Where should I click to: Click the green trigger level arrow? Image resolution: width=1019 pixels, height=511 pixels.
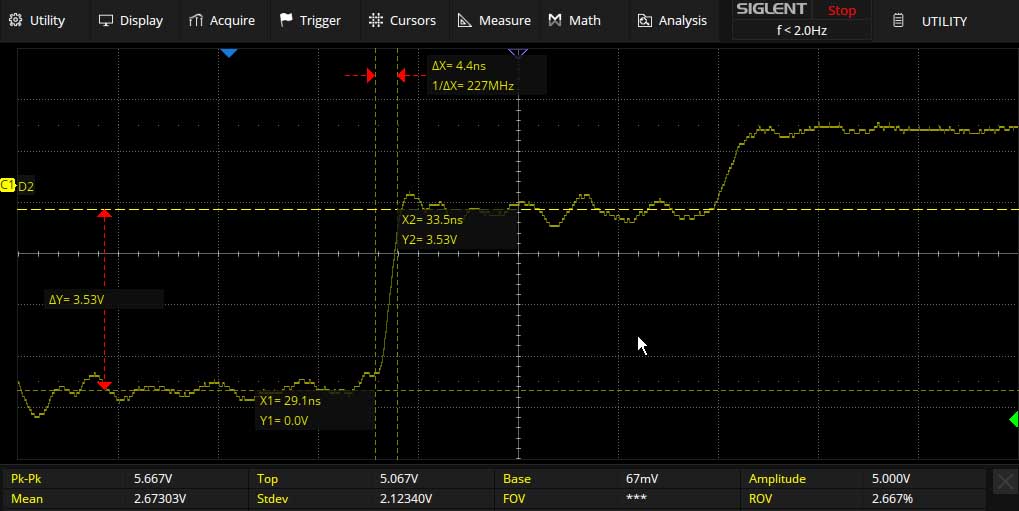(x=1013, y=417)
